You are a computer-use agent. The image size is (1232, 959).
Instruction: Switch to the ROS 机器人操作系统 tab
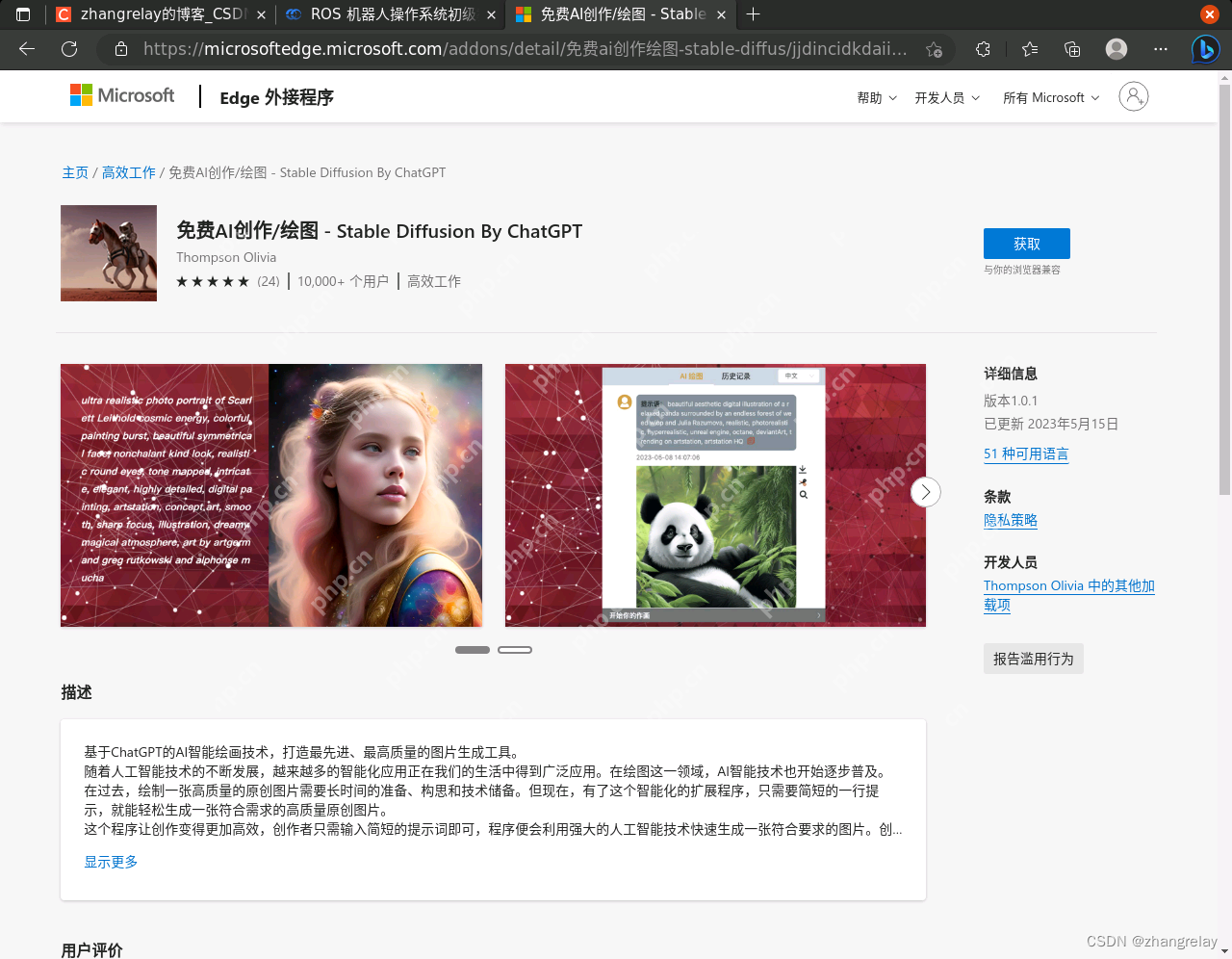(385, 14)
